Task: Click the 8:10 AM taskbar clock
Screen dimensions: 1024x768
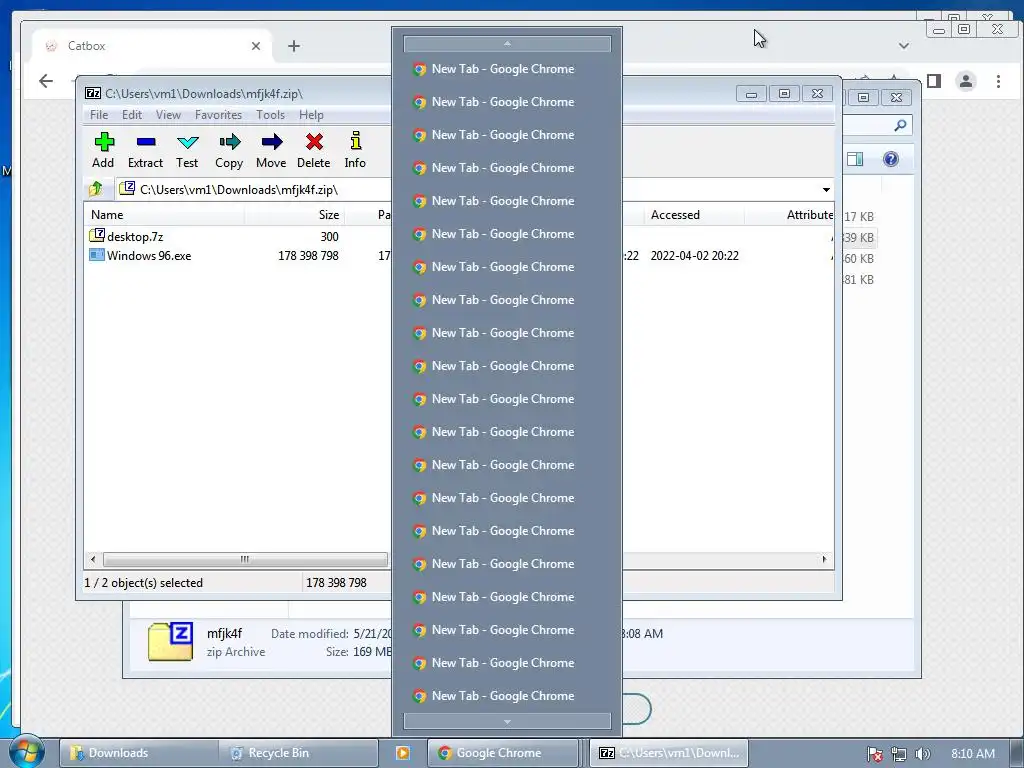Action: (973, 754)
